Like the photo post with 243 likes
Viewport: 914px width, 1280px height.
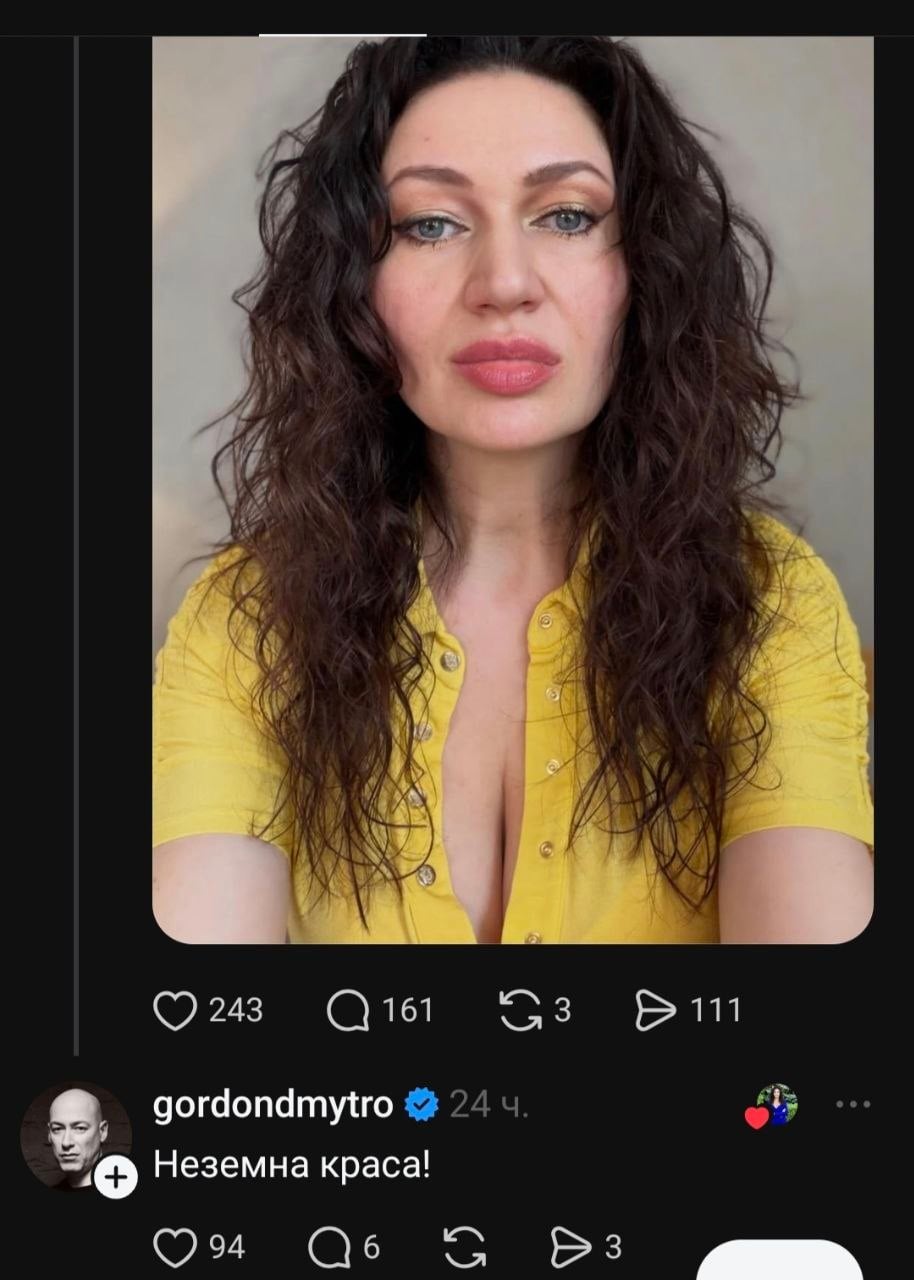click(x=175, y=1010)
